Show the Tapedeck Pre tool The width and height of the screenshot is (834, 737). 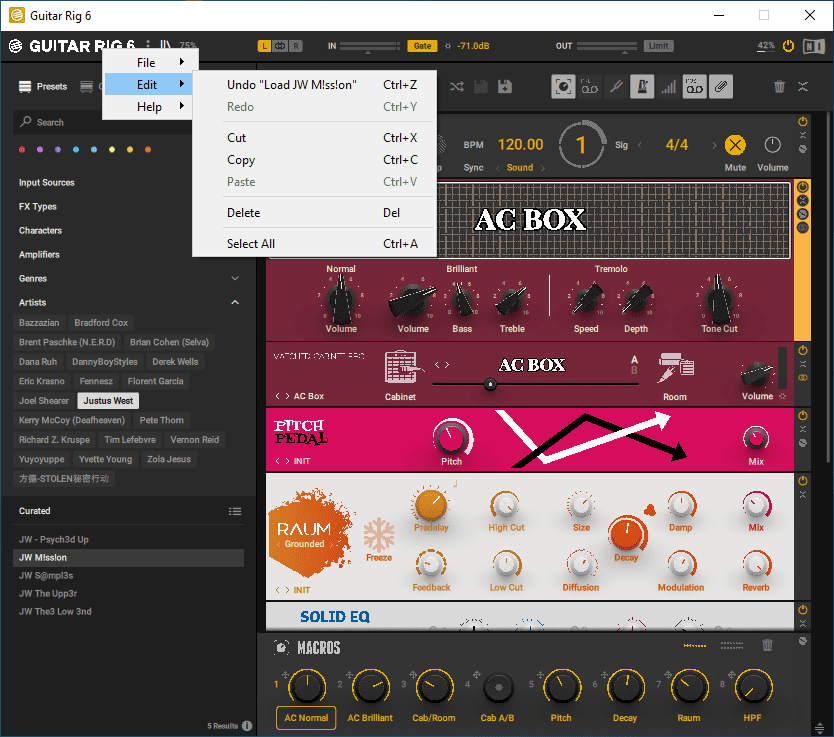pyautogui.click(x=589, y=87)
